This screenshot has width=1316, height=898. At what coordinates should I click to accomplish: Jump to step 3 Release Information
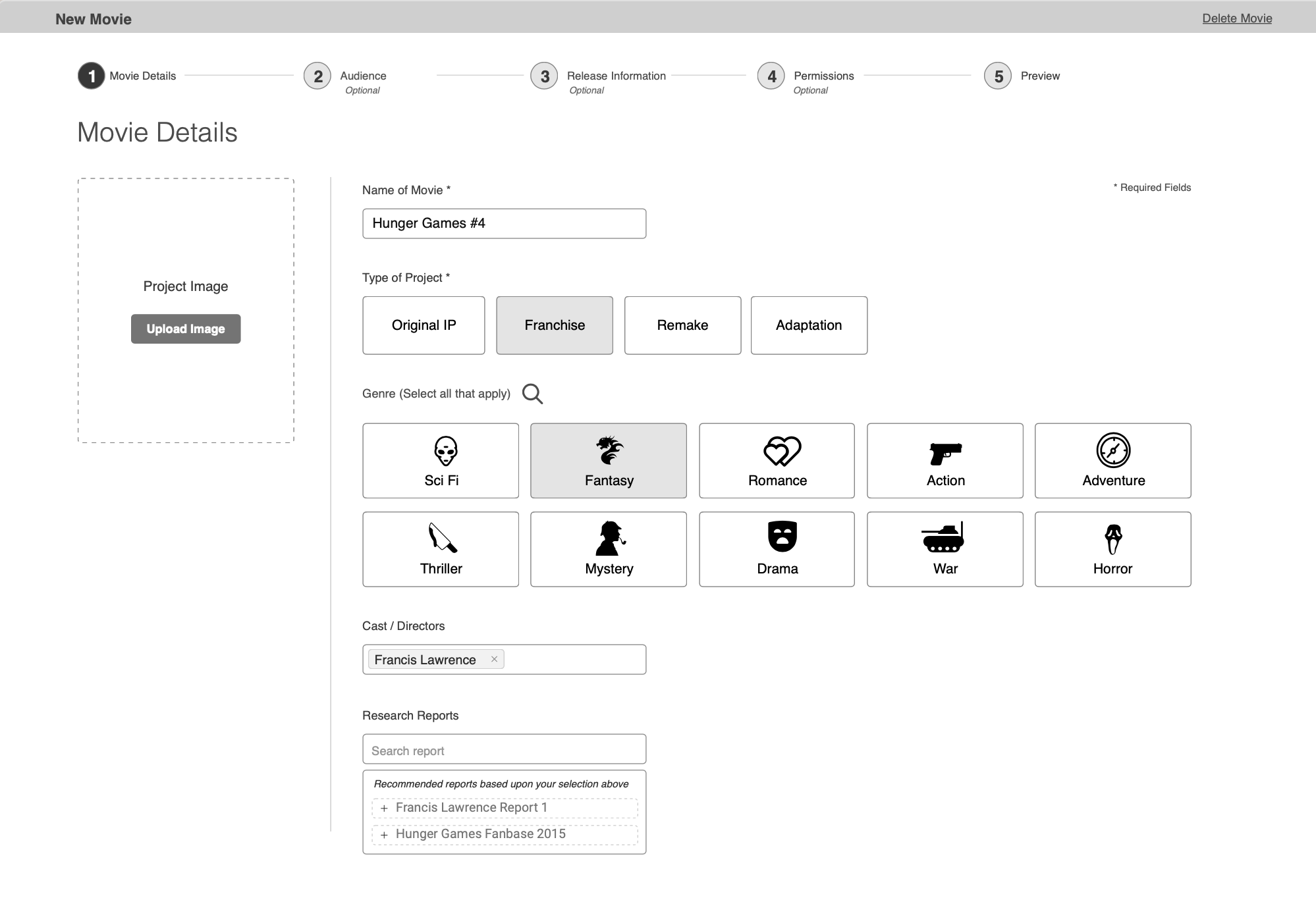click(x=545, y=76)
